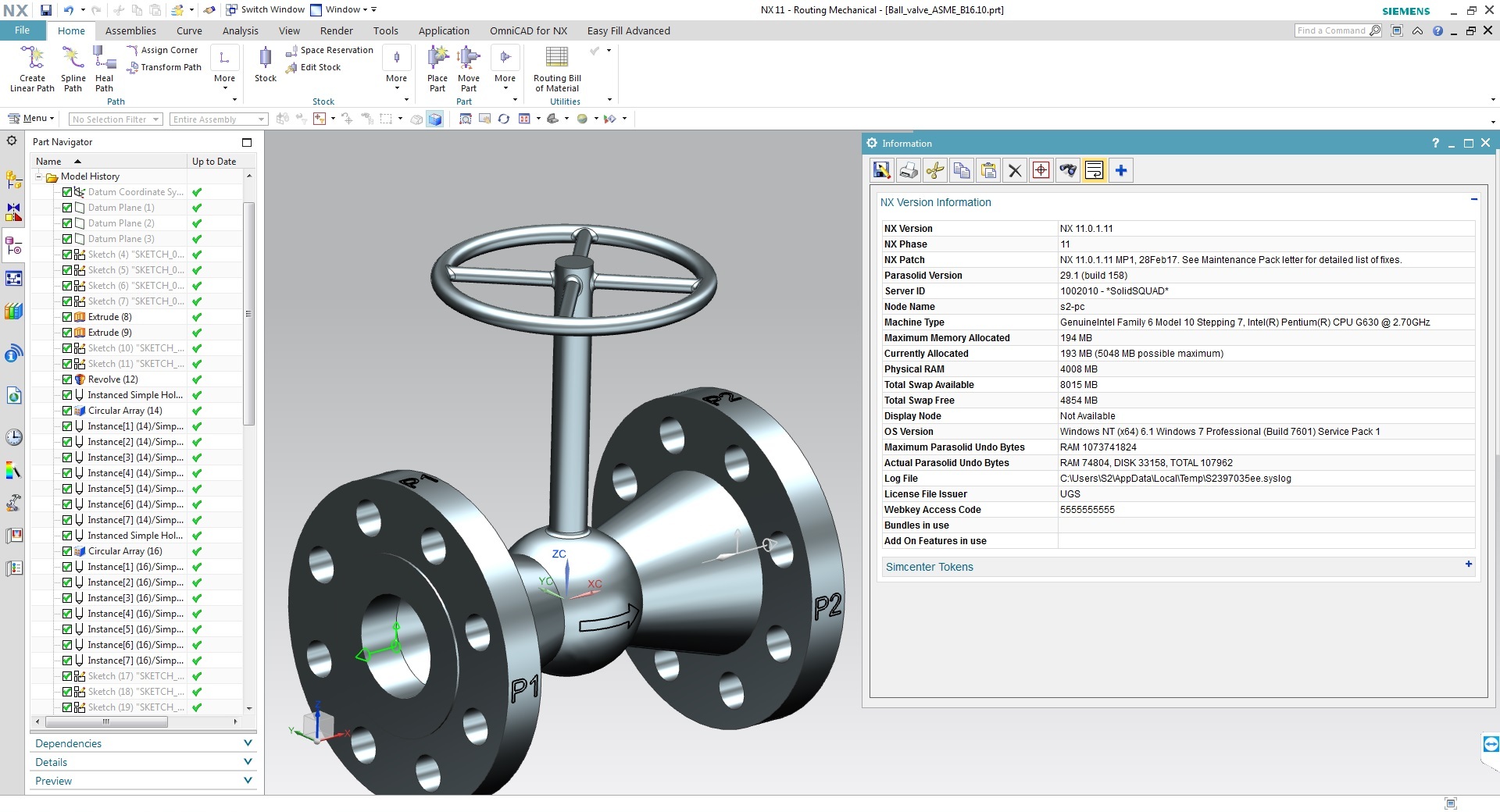Toggle the Extrude (9) checkbox
The image size is (1500, 812).
click(67, 333)
